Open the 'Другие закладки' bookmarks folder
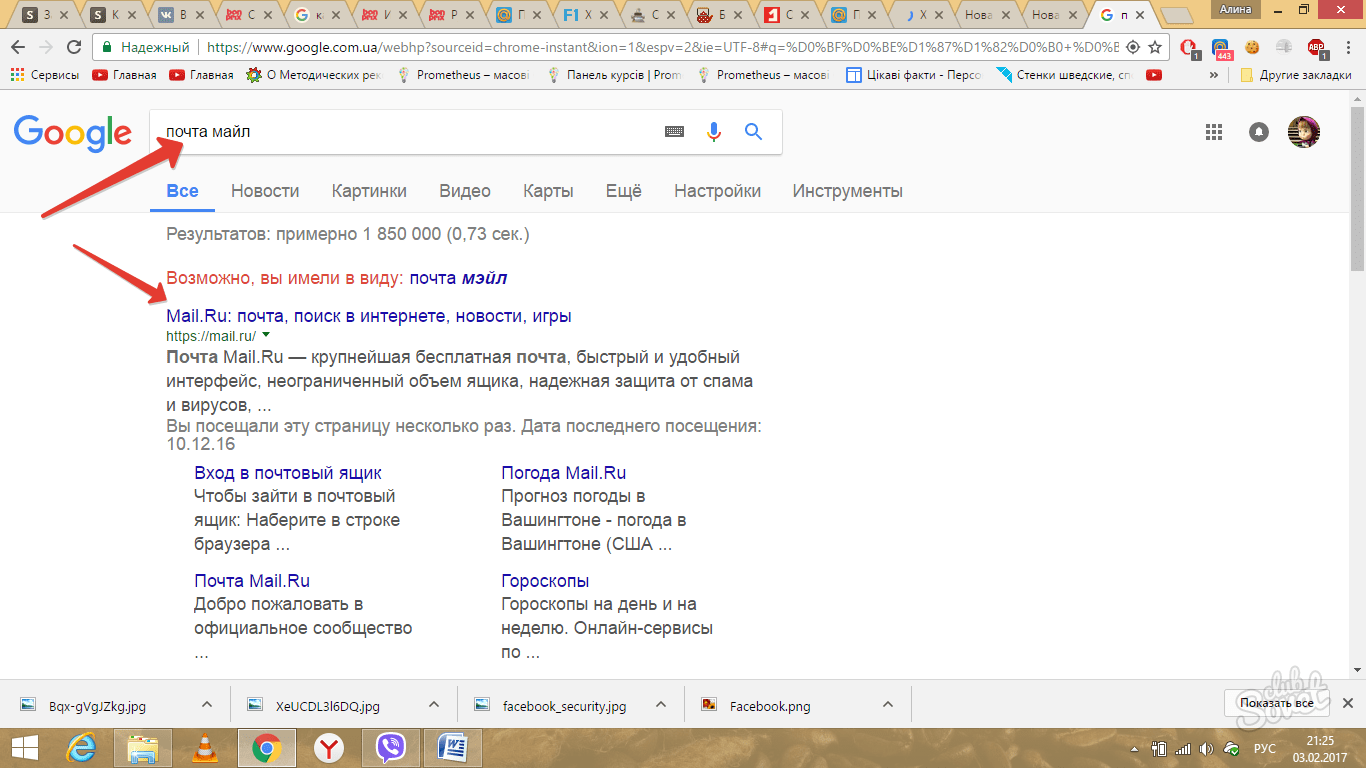Viewport: 1366px width, 768px height. 1296,75
